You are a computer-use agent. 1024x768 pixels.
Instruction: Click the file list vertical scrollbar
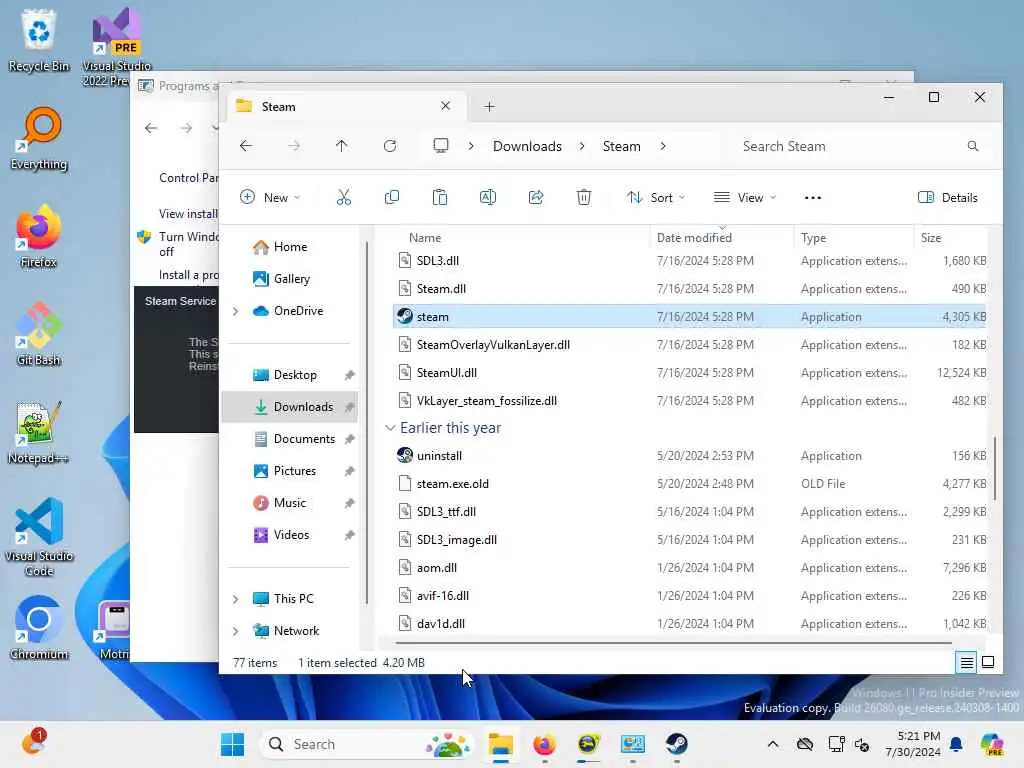coord(995,468)
